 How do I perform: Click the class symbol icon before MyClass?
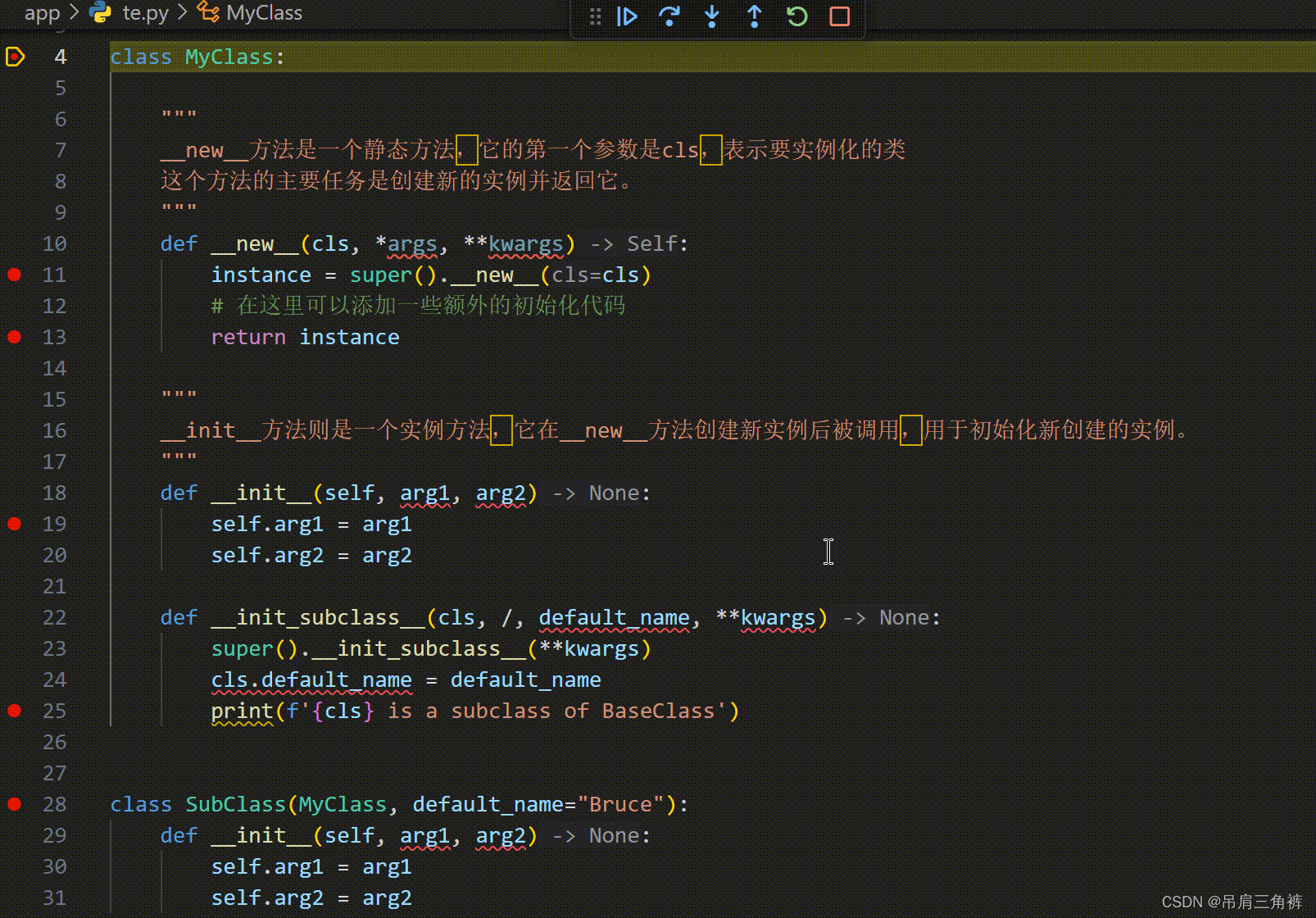(x=206, y=12)
